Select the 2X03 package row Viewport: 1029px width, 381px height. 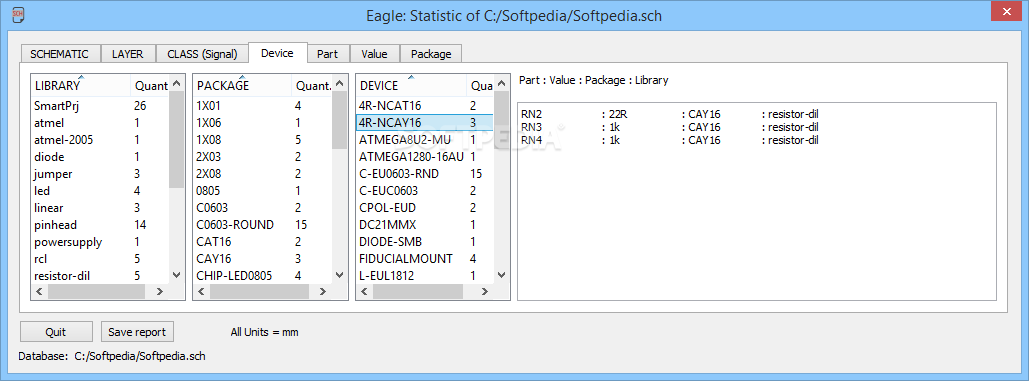pos(262,156)
